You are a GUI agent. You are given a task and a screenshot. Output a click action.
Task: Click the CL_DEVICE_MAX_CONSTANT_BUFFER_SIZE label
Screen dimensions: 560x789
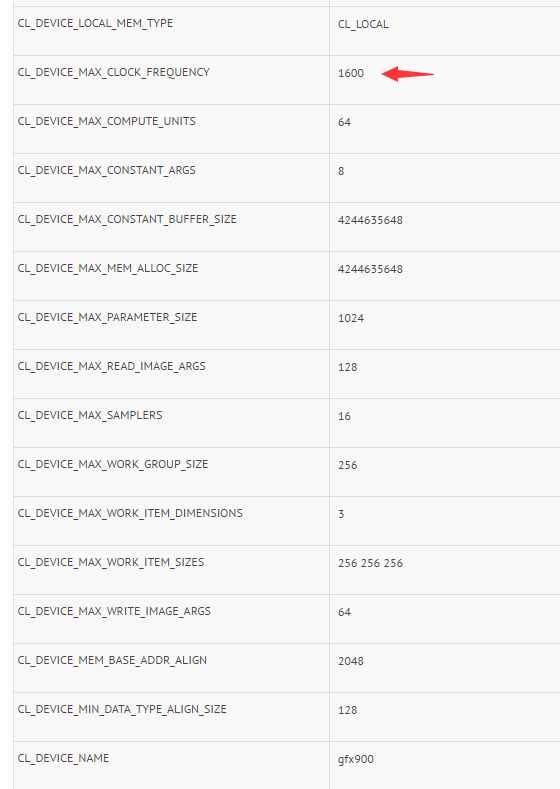127,219
